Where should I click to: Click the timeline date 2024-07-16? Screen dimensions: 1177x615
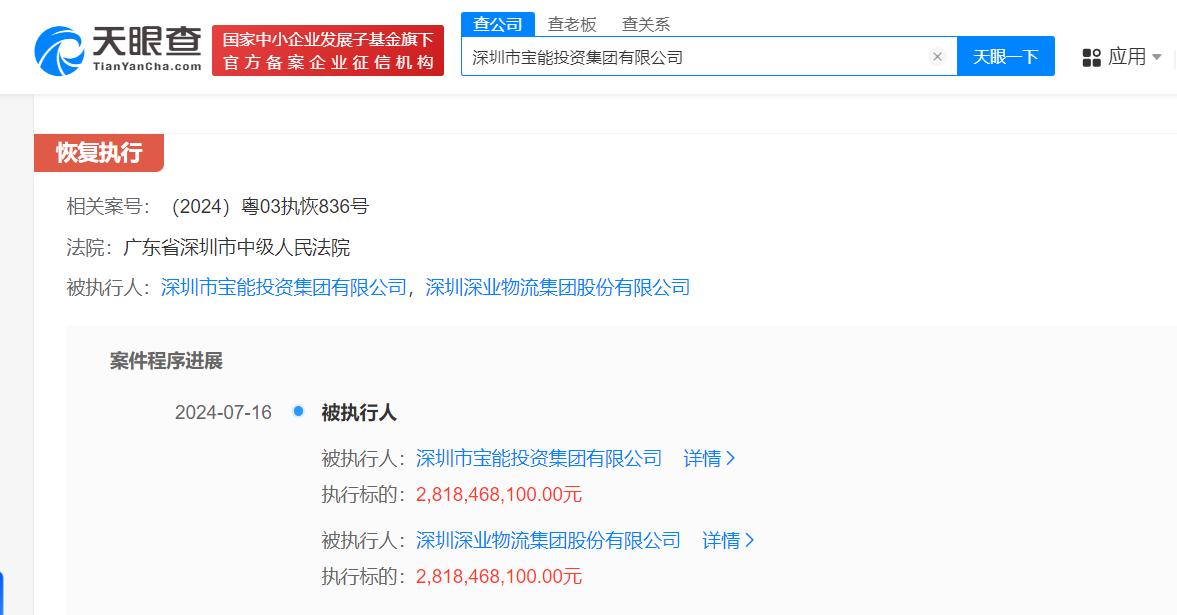[223, 411]
